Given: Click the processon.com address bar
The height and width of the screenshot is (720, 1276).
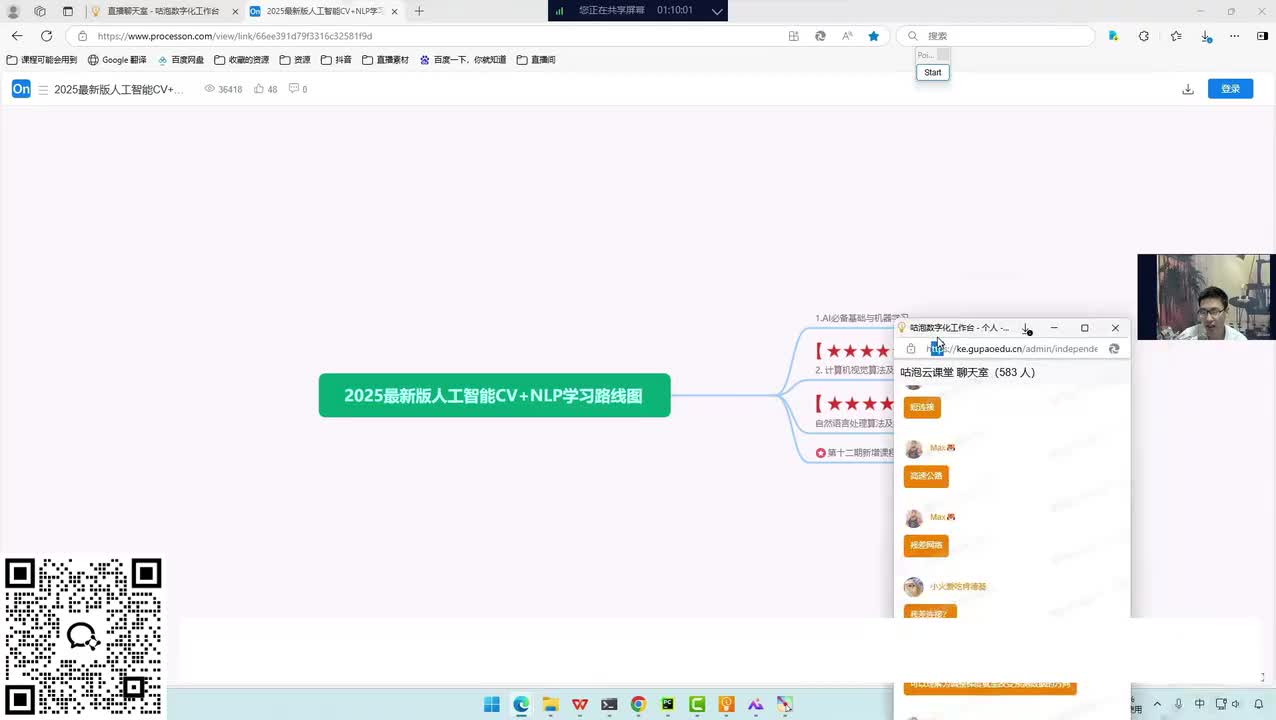Looking at the screenshot, I should point(430,36).
